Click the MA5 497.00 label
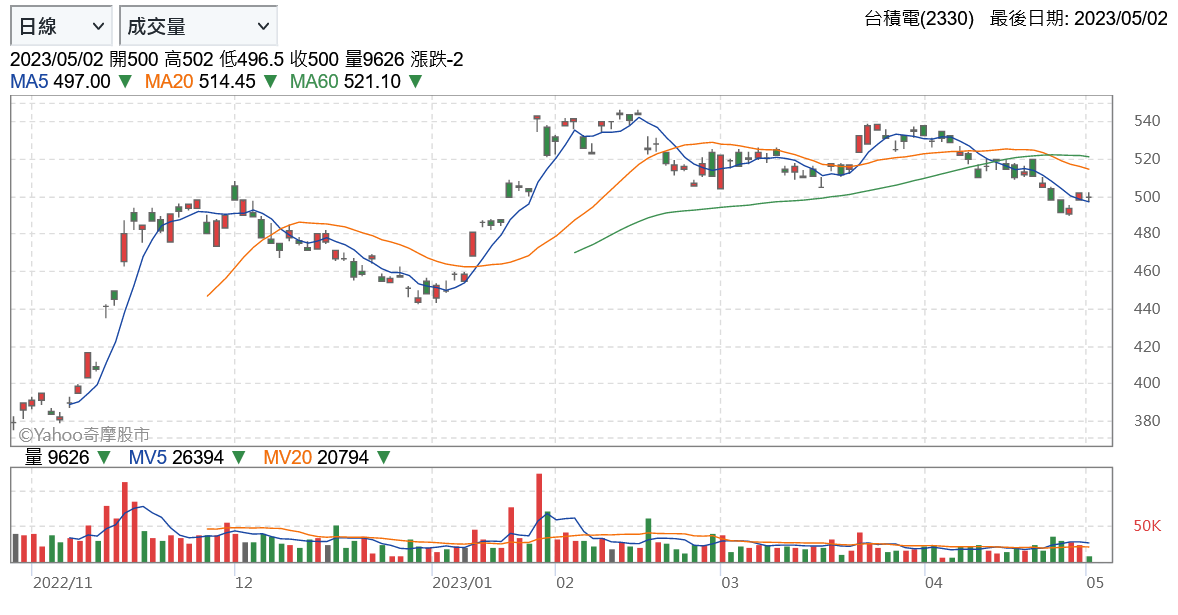 (60, 81)
